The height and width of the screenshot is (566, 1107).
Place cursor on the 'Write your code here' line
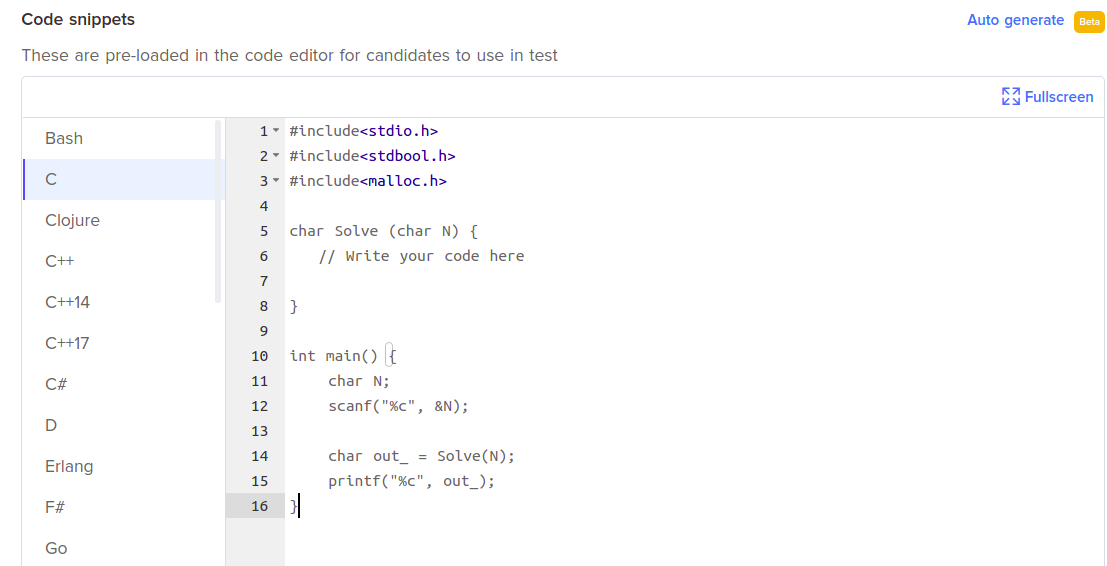point(421,256)
